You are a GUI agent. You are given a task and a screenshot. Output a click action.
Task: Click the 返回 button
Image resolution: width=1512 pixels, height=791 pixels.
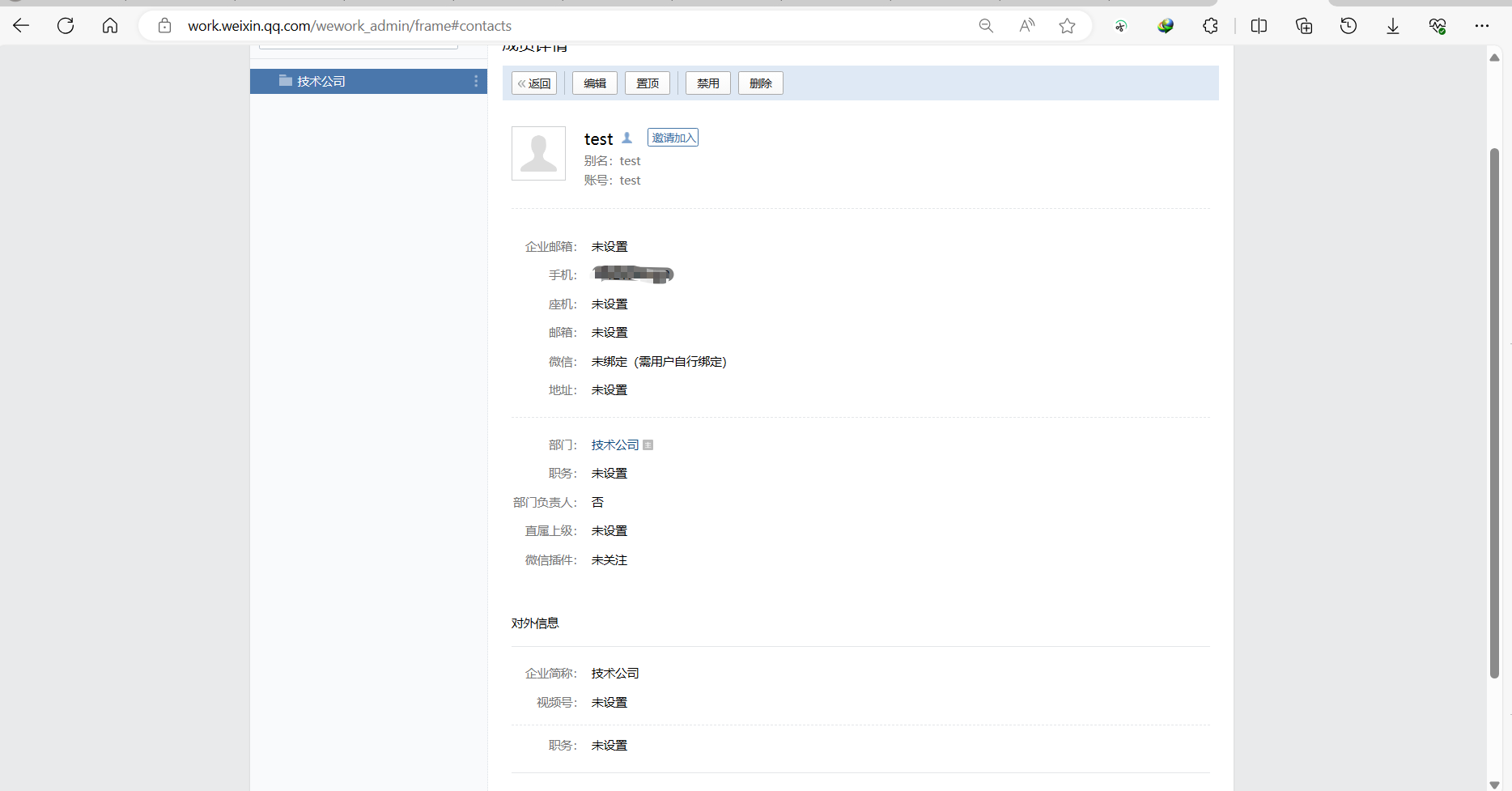[534, 83]
